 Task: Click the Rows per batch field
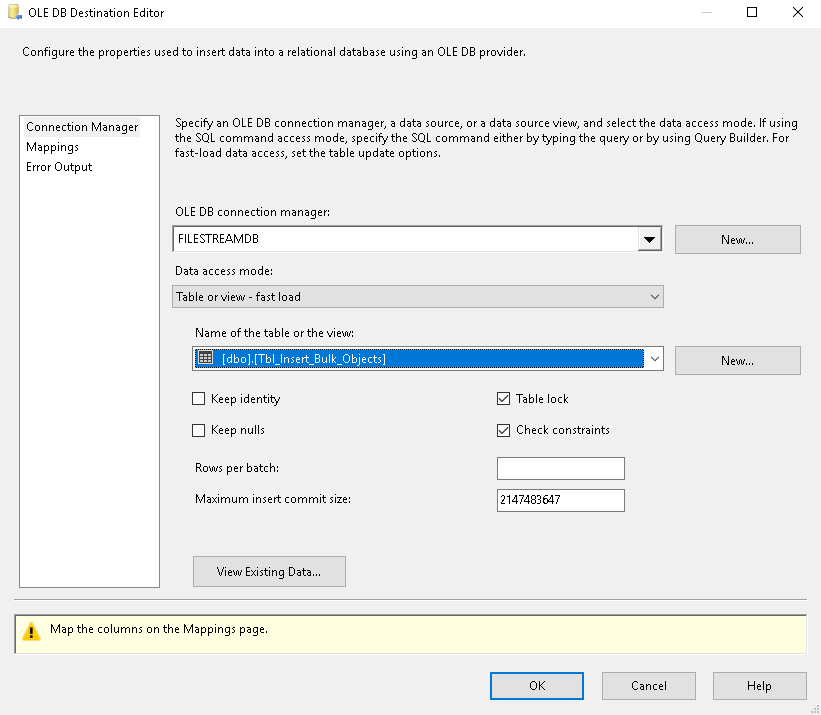[560, 469]
